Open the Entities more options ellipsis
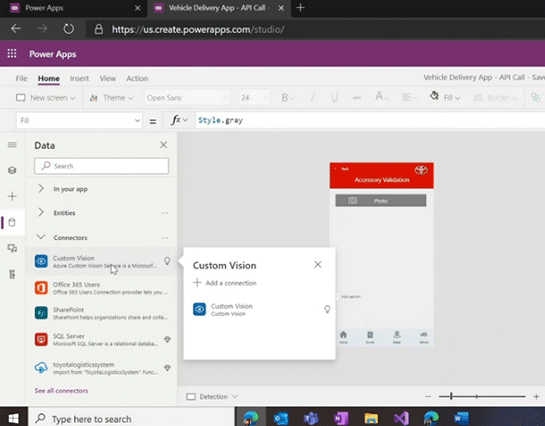This screenshot has width=545, height=426. [164, 213]
